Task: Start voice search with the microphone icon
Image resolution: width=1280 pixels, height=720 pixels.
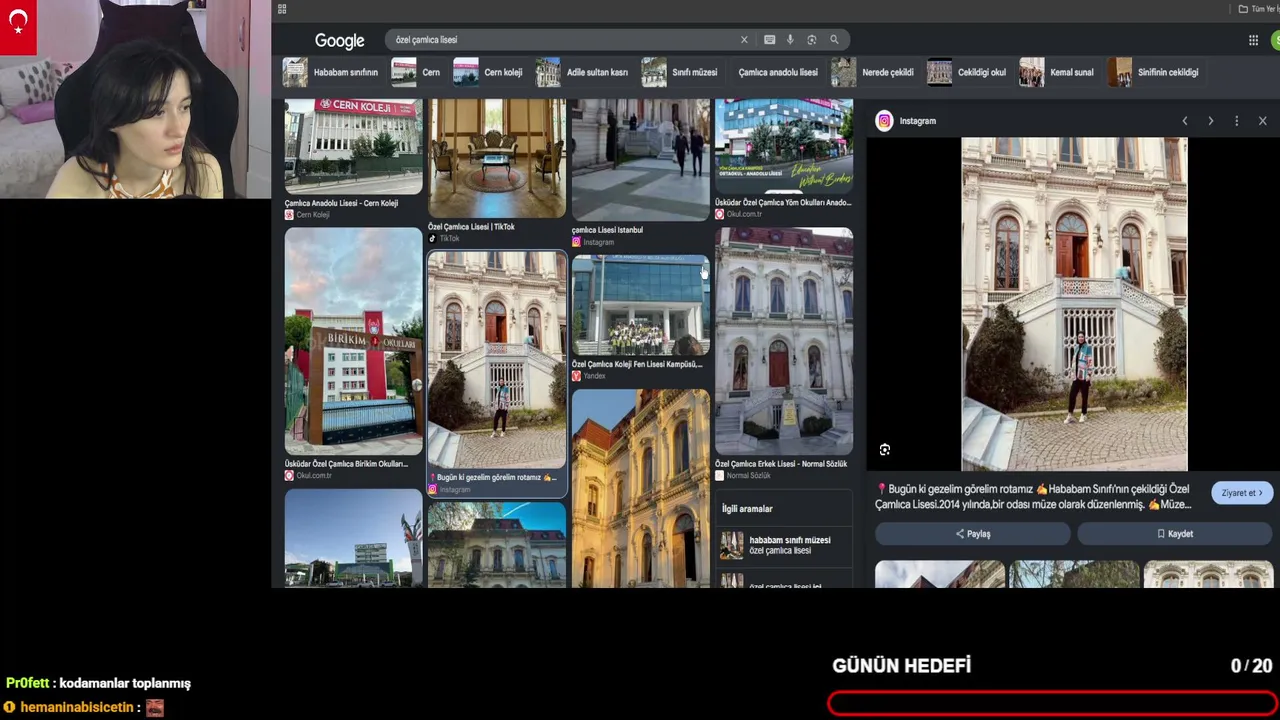Action: click(790, 40)
